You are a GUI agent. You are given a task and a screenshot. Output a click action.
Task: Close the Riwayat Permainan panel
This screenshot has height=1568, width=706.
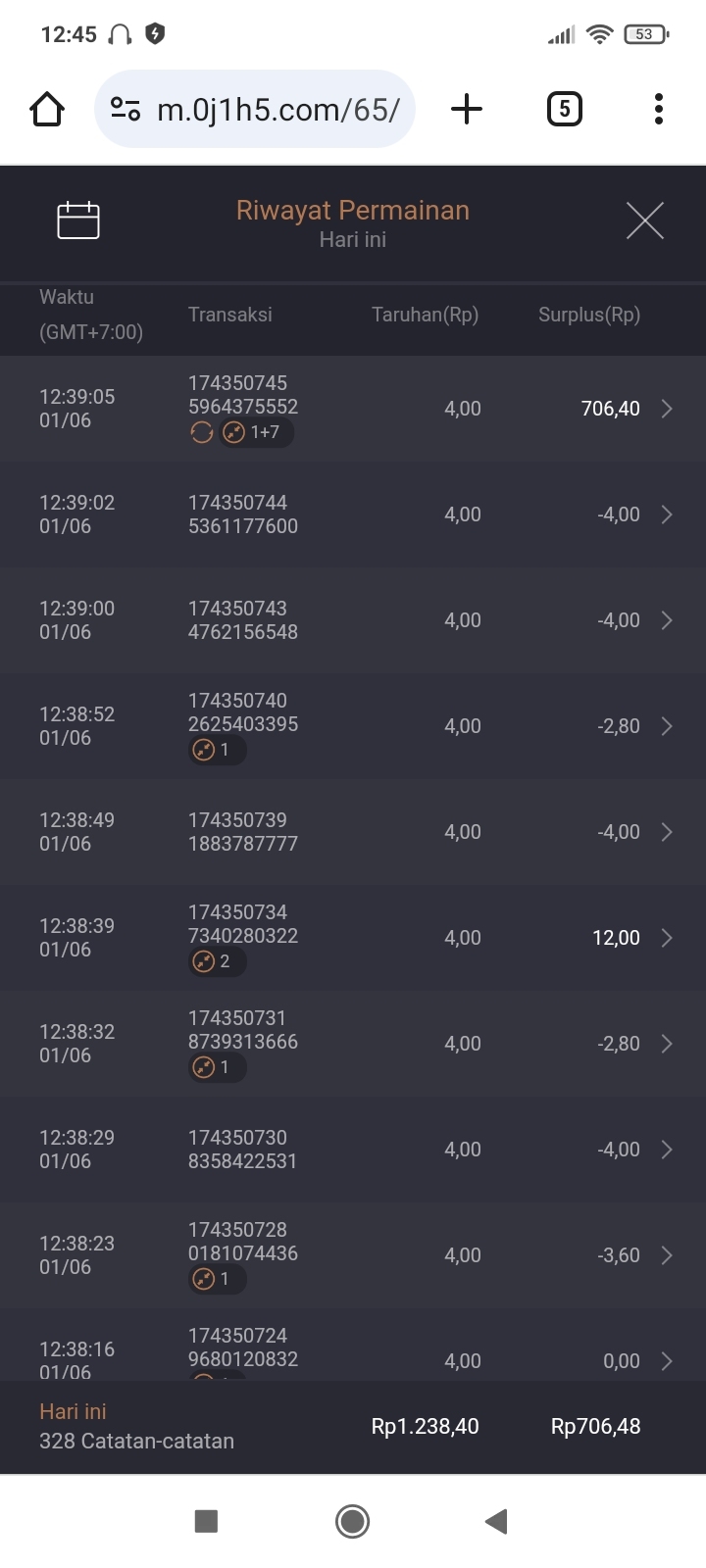pos(644,220)
